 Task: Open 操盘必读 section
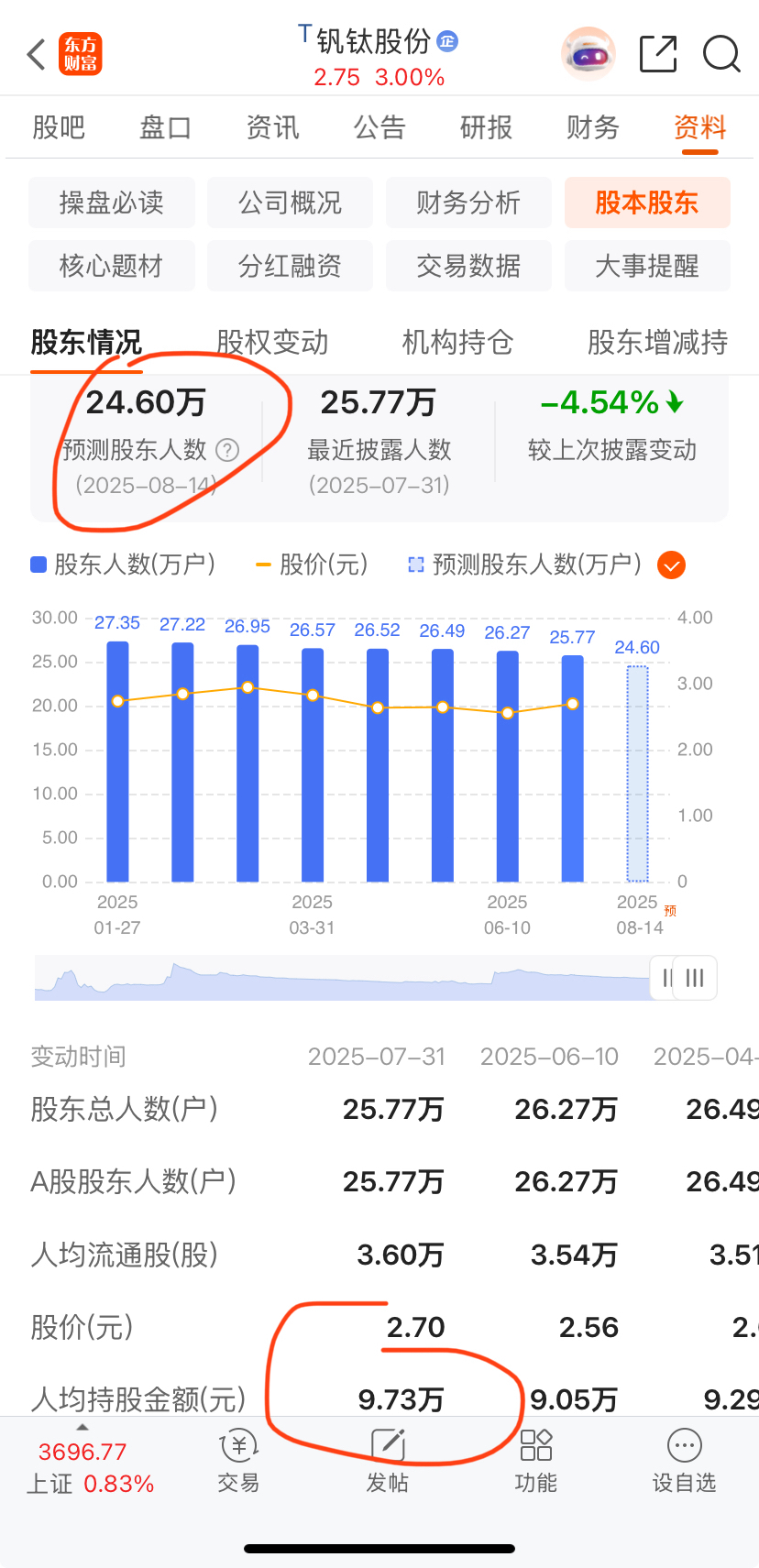112,203
